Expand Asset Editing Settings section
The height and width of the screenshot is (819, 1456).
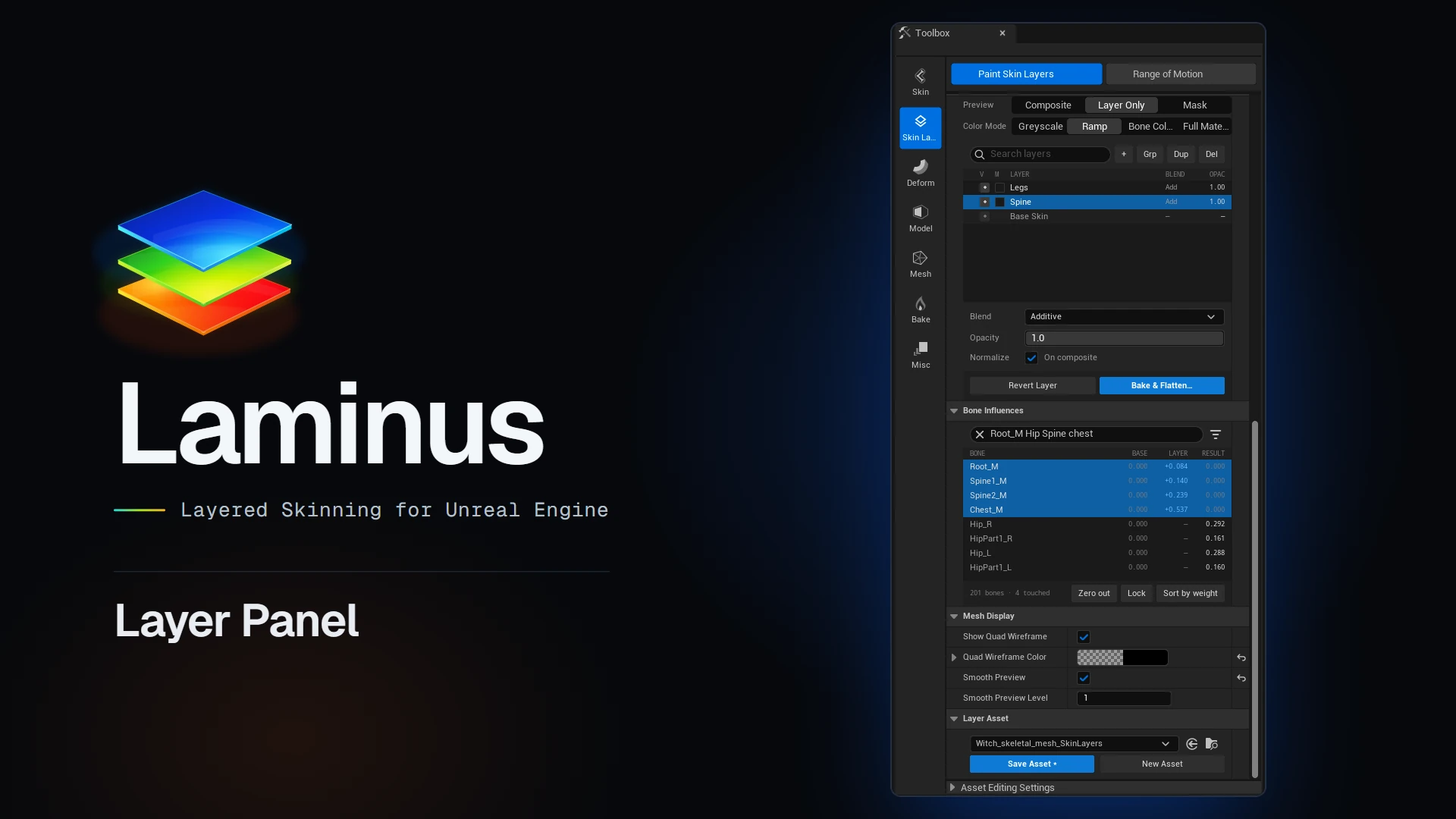pyautogui.click(x=952, y=788)
